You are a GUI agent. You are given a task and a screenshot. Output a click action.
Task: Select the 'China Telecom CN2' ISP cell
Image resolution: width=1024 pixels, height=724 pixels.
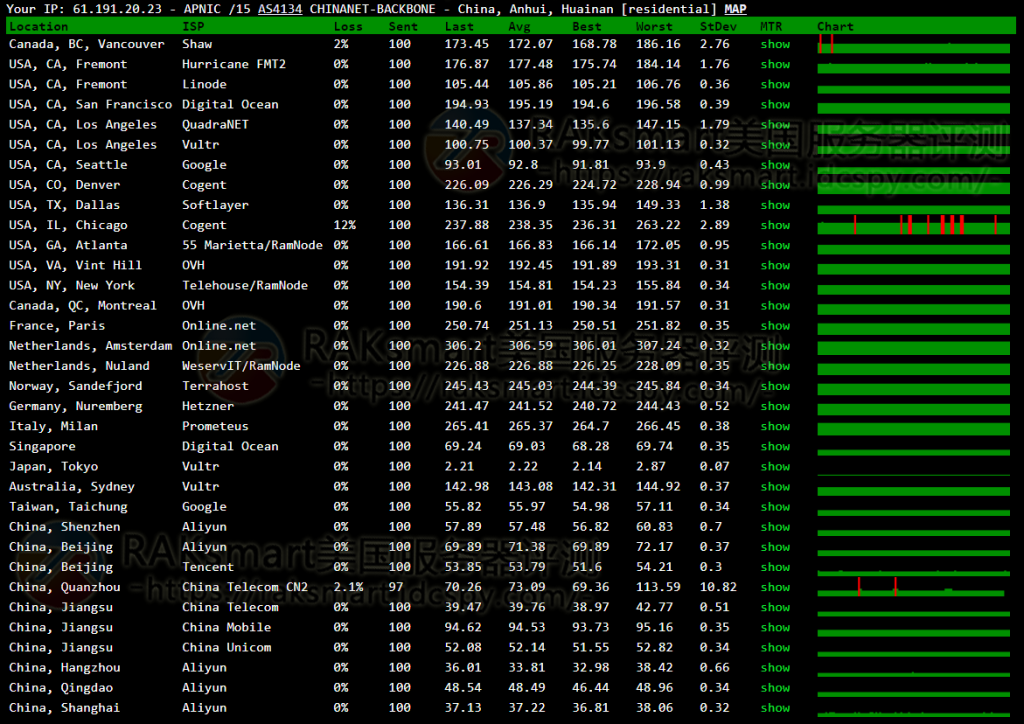coord(245,588)
